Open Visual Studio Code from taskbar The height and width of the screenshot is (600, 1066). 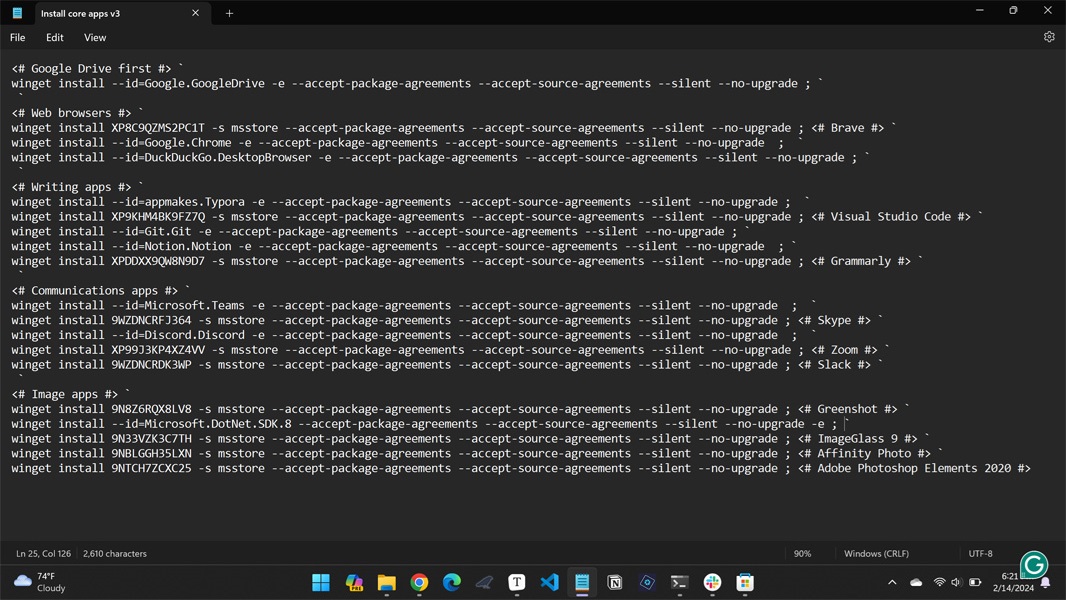coord(549,582)
